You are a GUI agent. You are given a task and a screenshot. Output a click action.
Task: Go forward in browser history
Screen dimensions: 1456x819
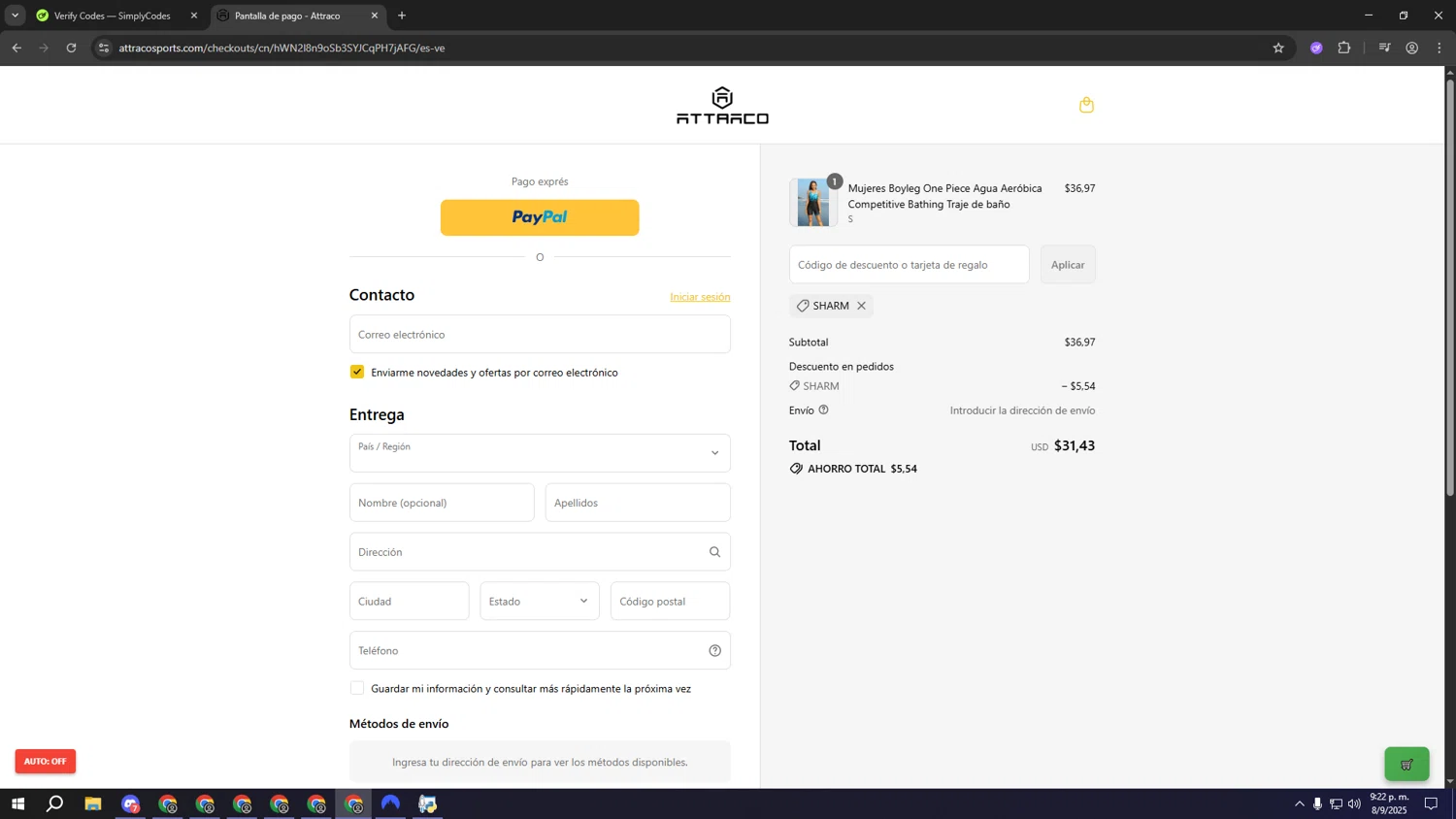point(44,48)
